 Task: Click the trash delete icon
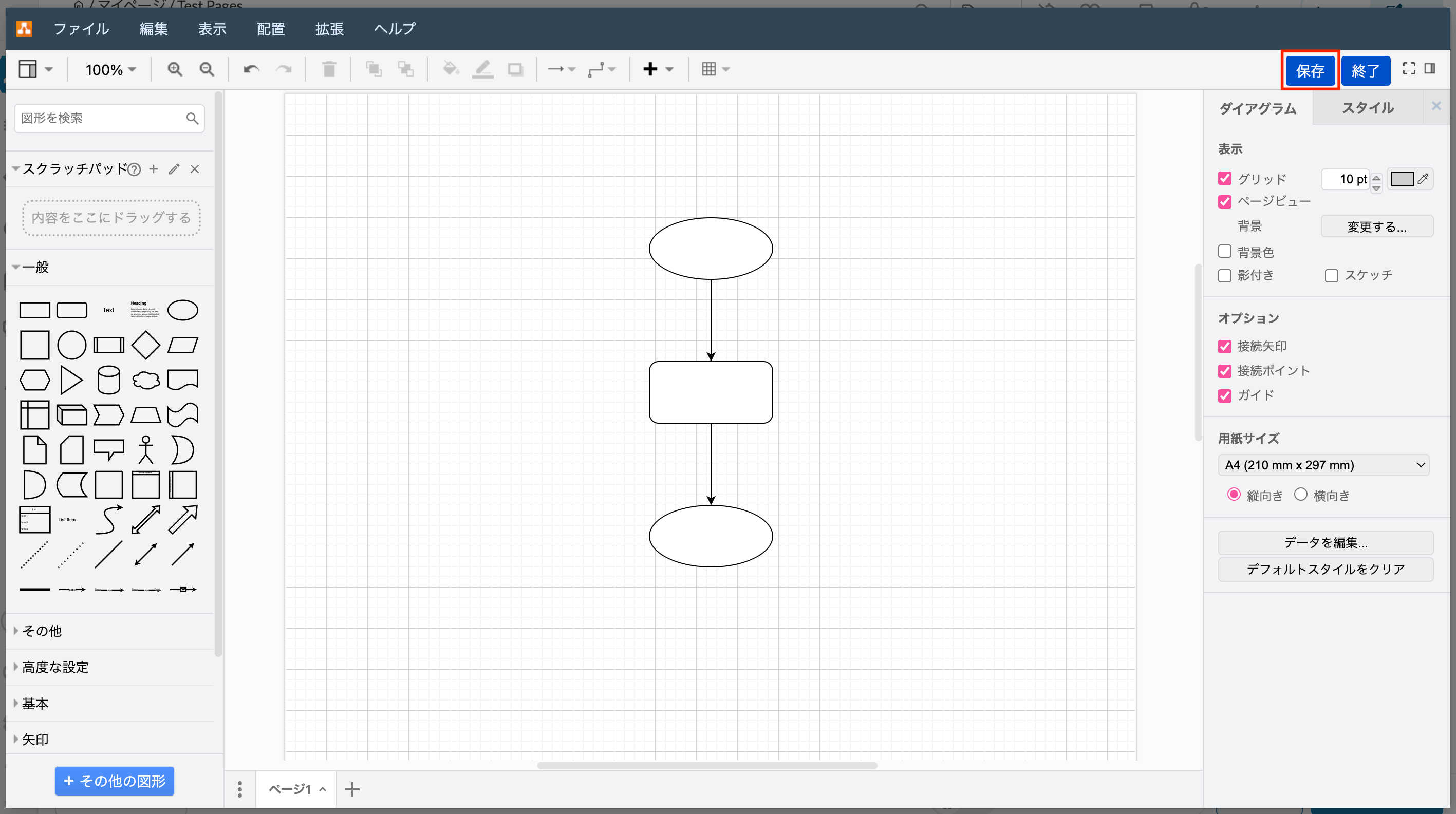329,69
